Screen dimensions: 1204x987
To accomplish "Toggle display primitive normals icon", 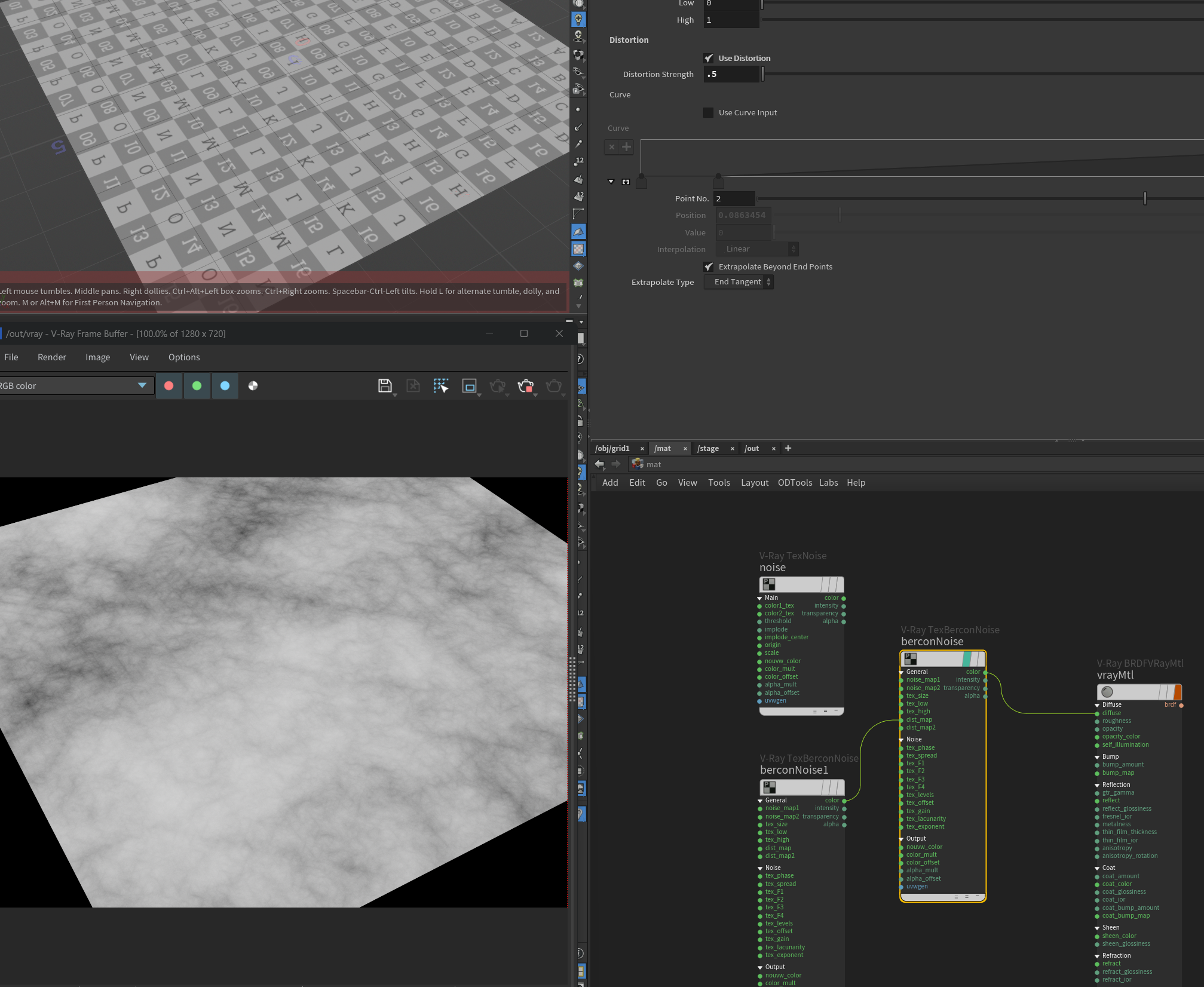I will tap(578, 179).
